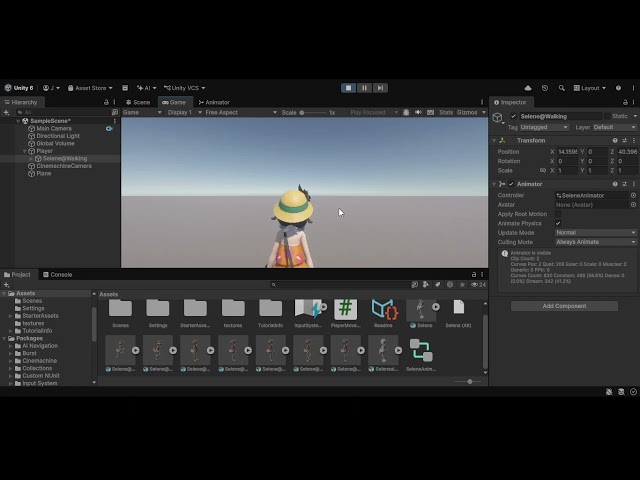Collapse the Player object in Hierarchy
This screenshot has width=640, height=480.
click(x=24, y=151)
